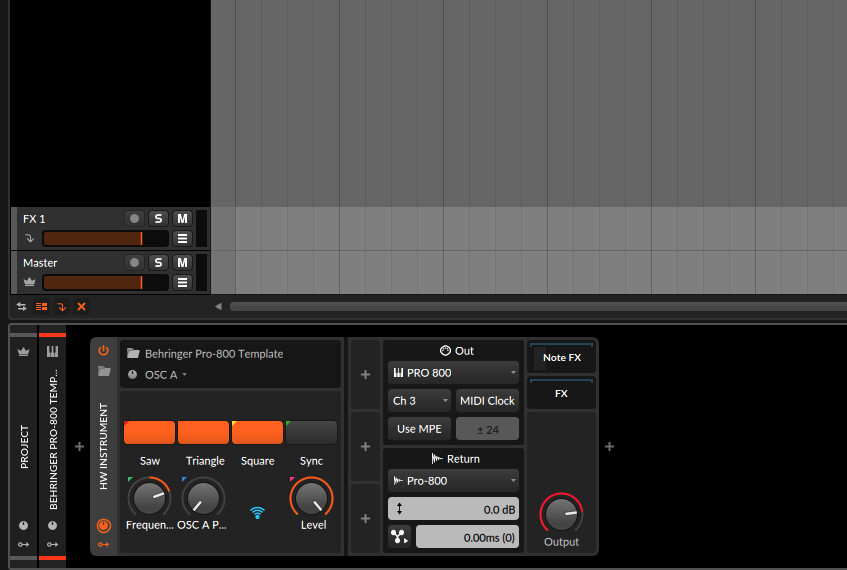Toggle the Use MPE button

pos(419,429)
